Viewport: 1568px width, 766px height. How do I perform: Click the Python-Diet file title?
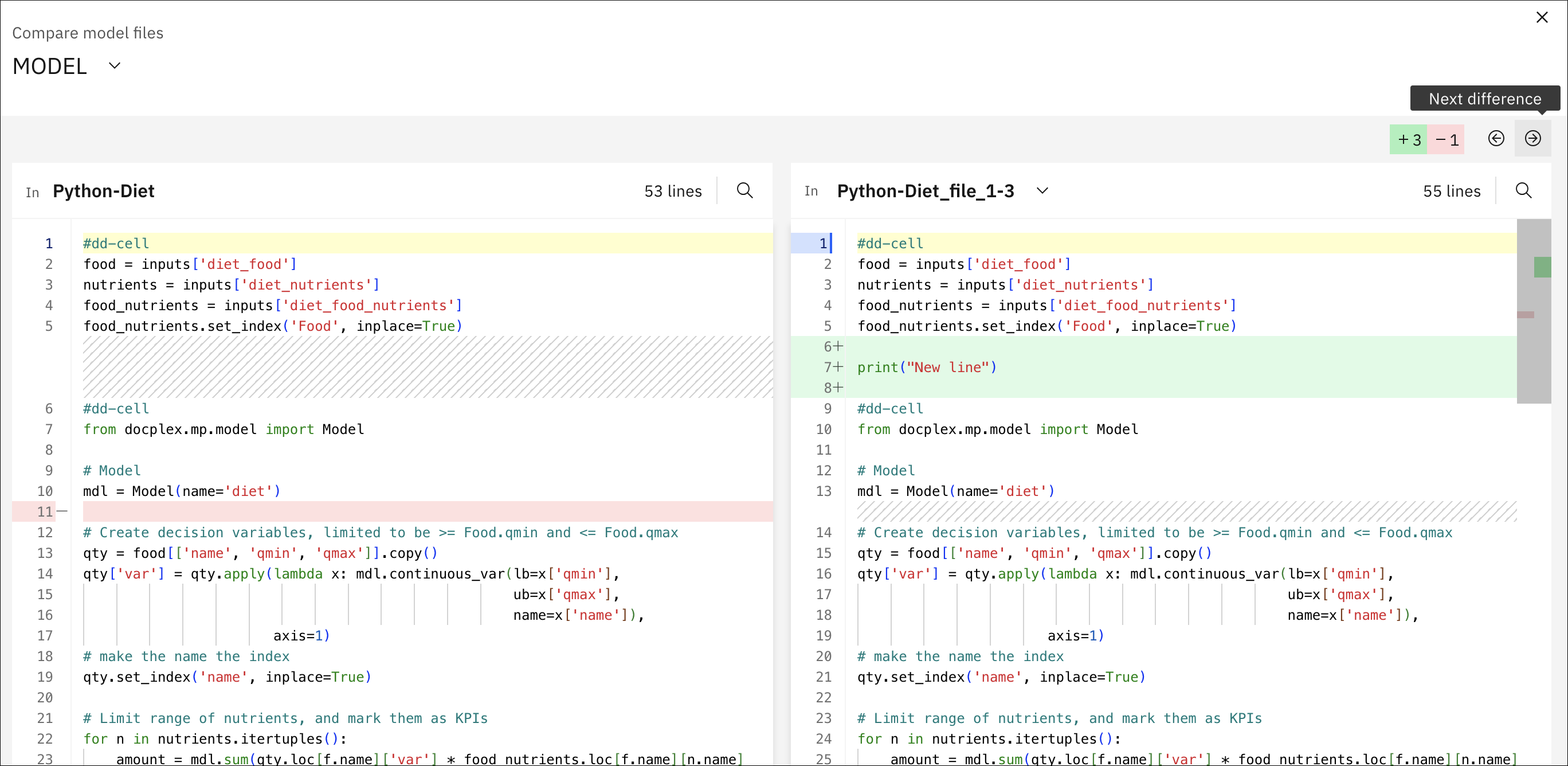(x=104, y=191)
